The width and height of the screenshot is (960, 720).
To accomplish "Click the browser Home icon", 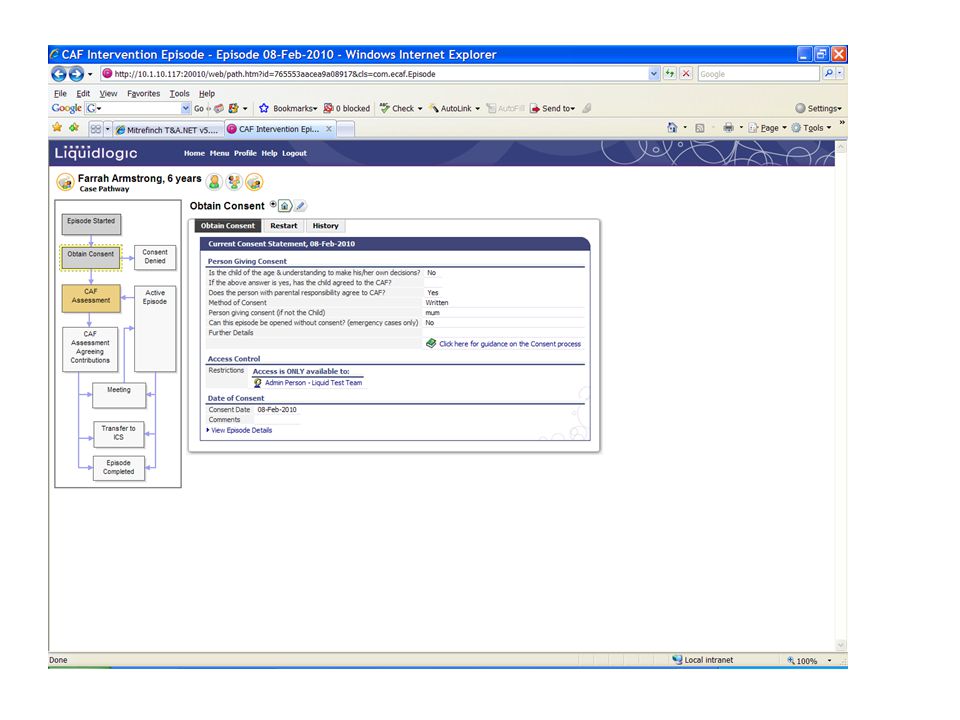I will [x=672, y=127].
